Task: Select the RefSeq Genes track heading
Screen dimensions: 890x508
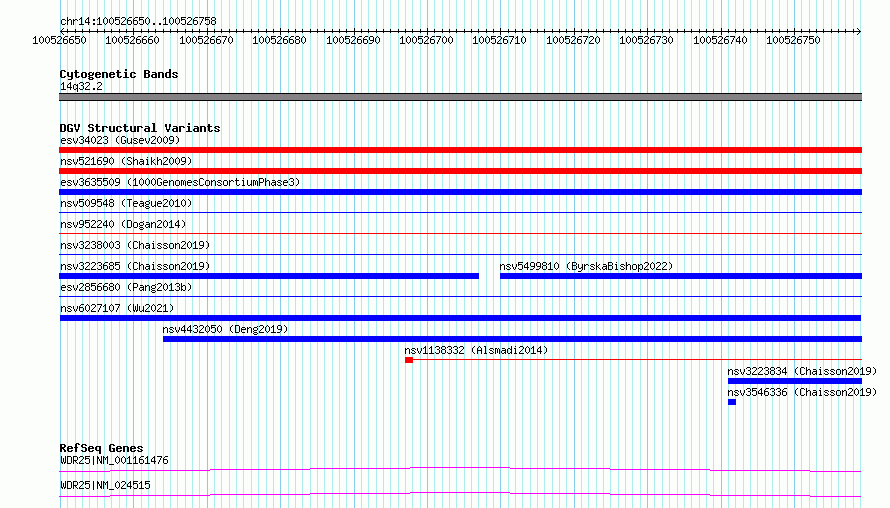Action: coord(102,448)
